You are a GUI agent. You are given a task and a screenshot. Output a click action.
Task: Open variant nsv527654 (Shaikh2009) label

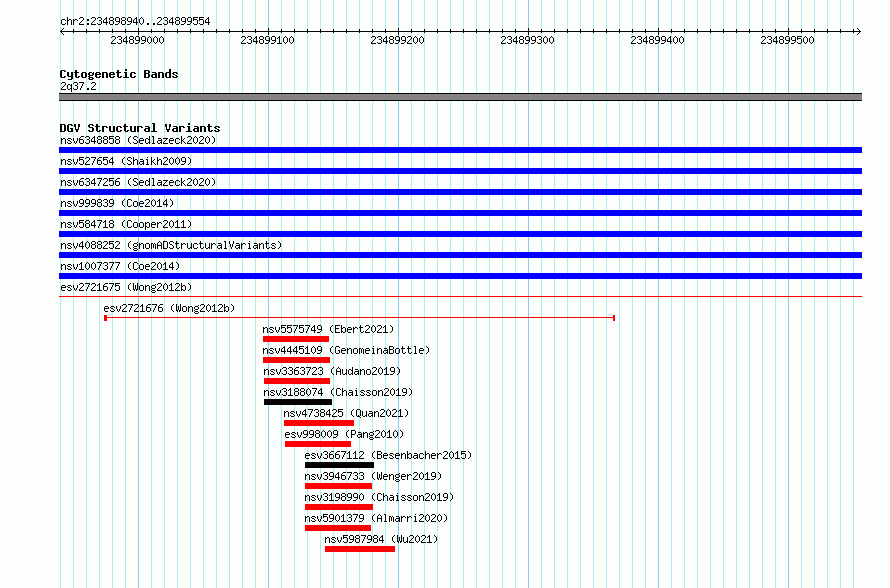tap(126, 161)
